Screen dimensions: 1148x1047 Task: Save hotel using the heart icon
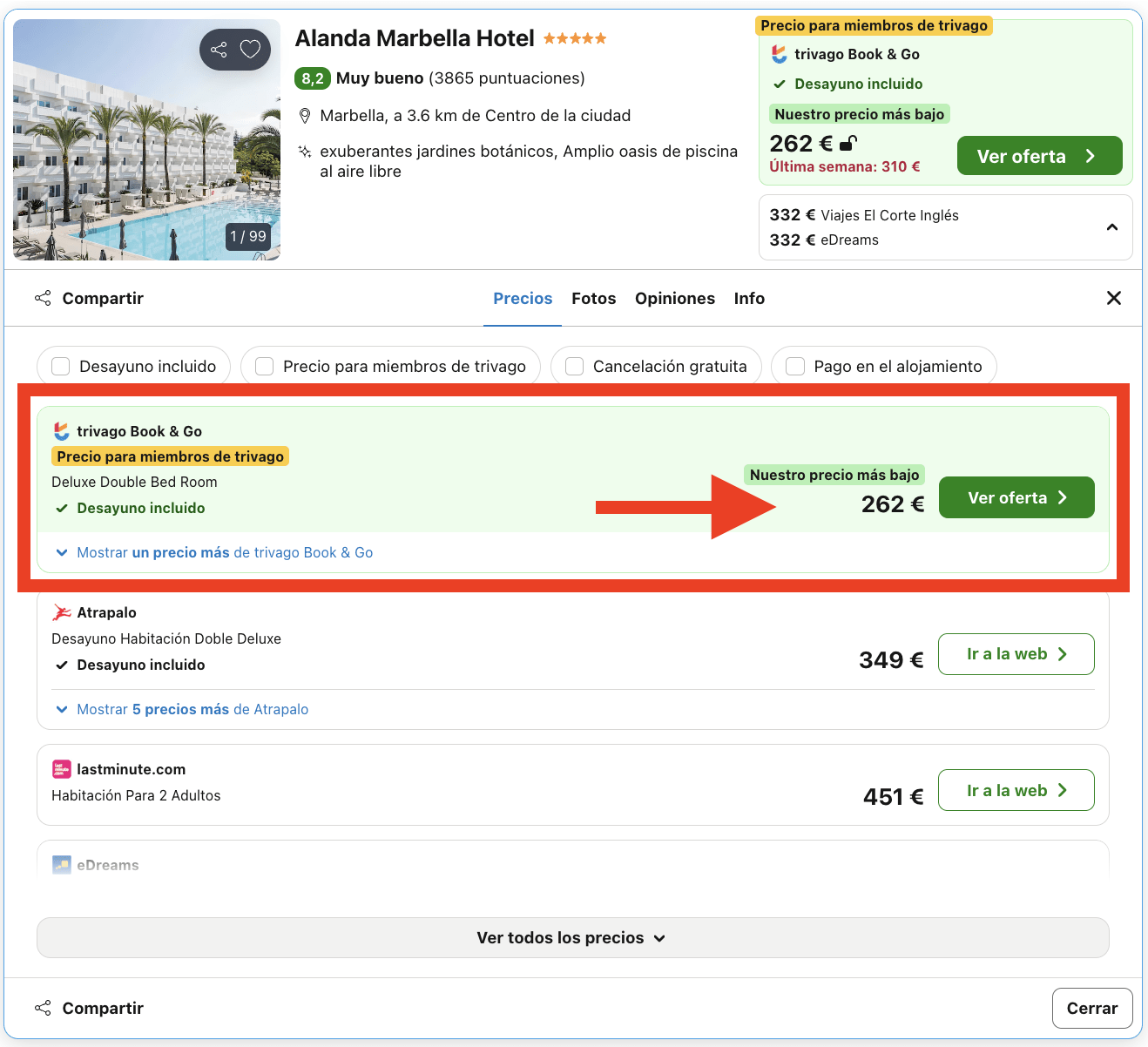click(x=251, y=50)
